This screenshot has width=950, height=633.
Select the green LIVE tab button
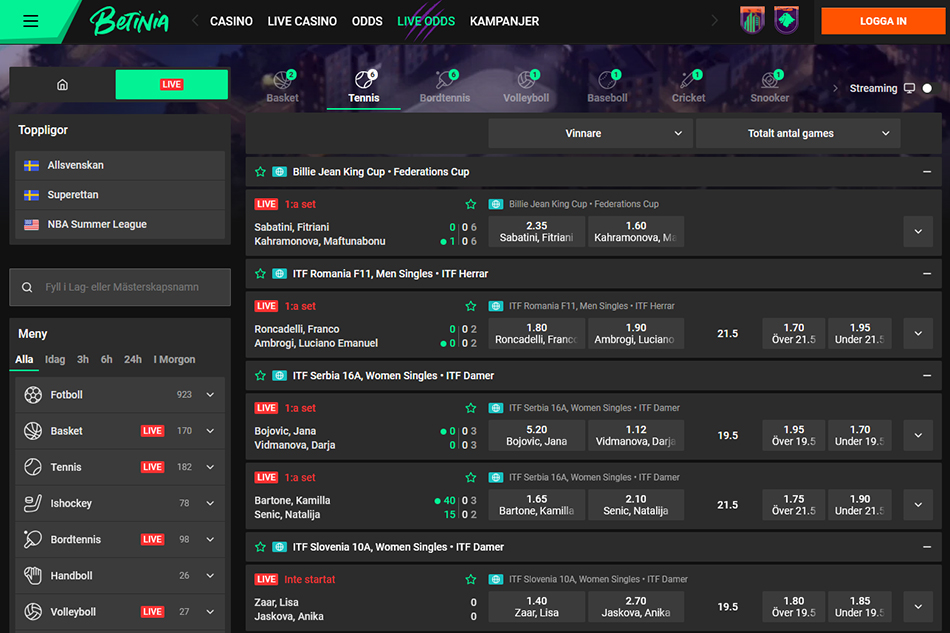click(x=171, y=85)
